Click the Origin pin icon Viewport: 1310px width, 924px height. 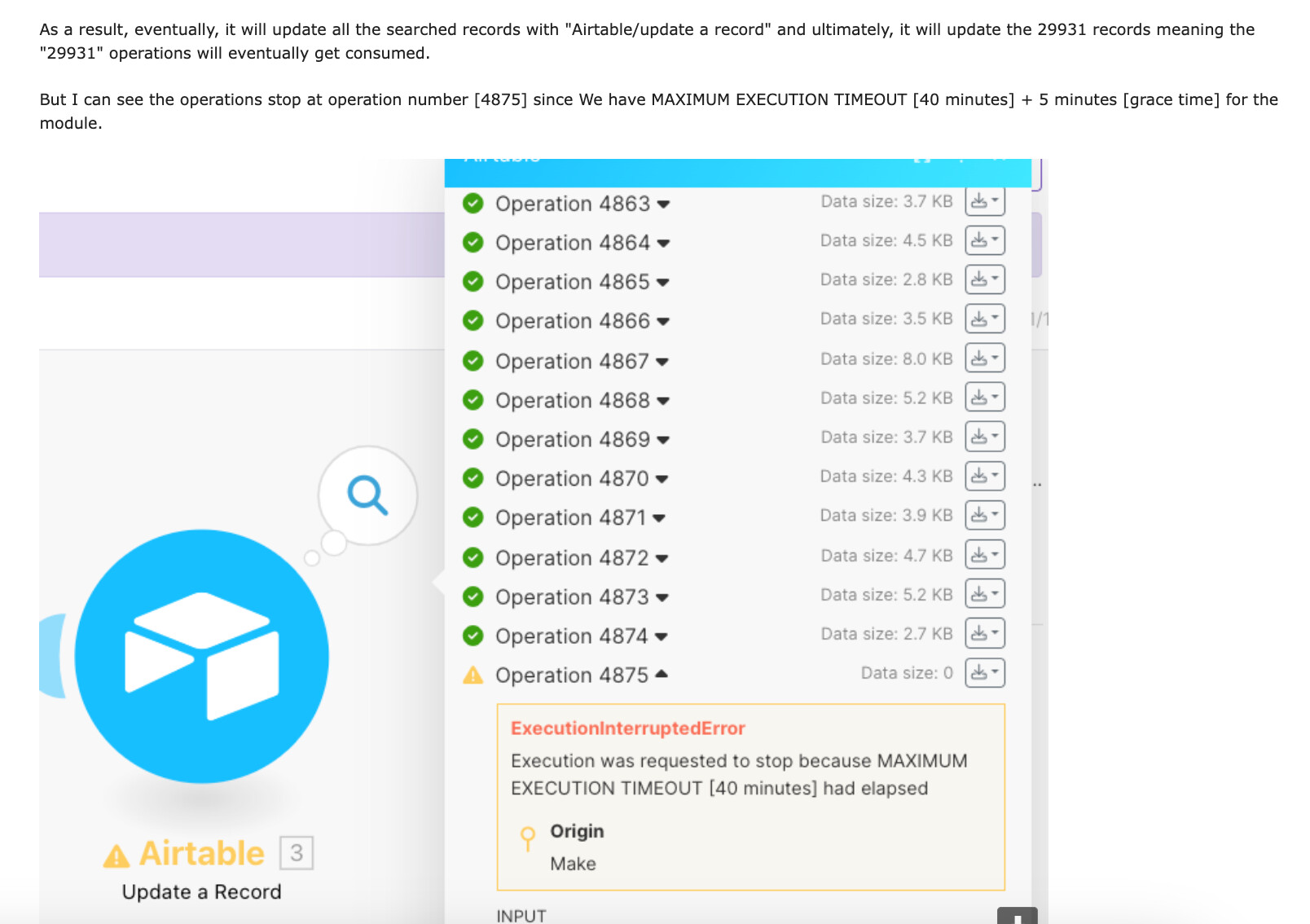click(x=528, y=838)
